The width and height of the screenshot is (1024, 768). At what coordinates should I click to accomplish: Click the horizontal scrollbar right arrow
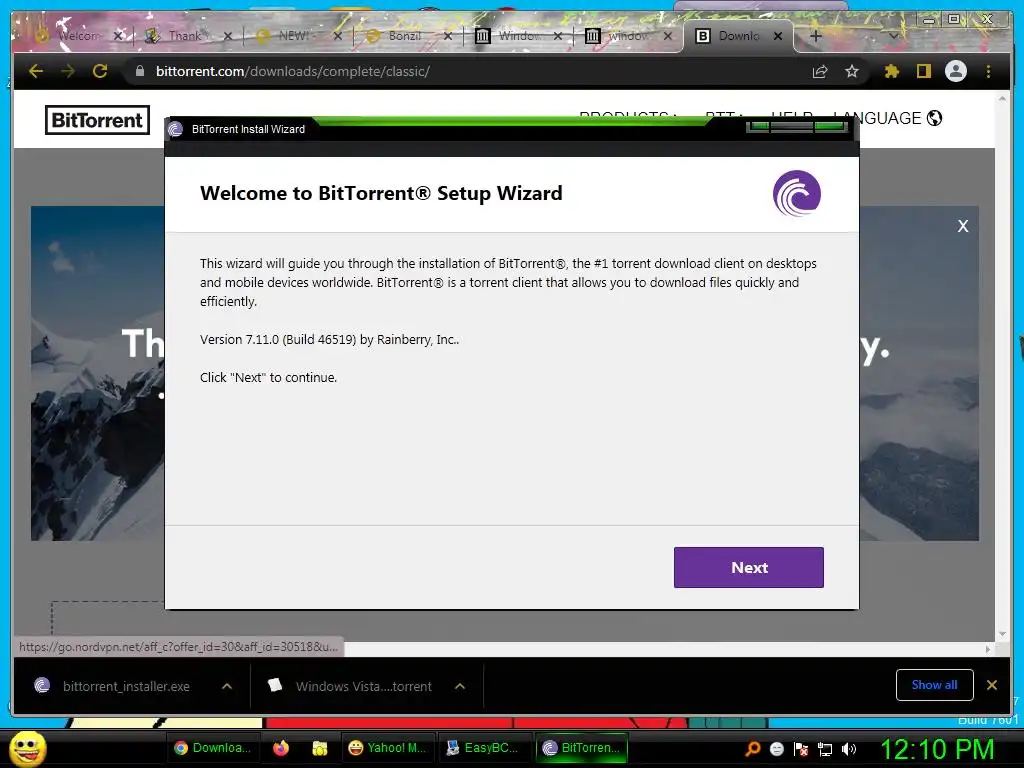988,649
